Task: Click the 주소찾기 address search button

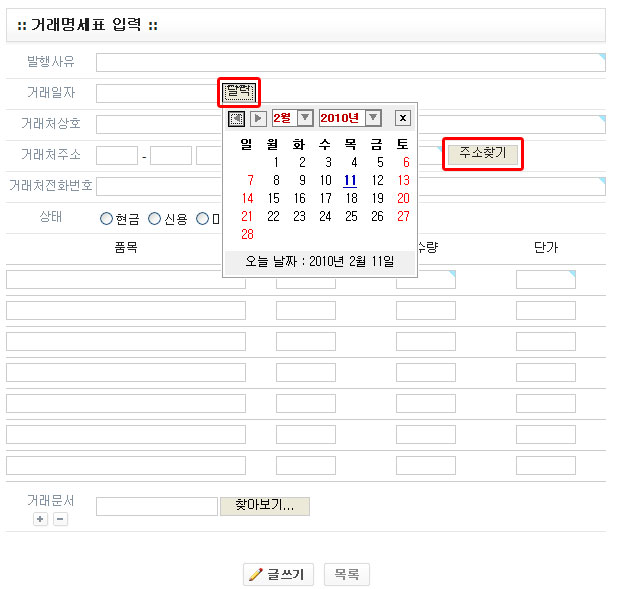Action: 483,154
